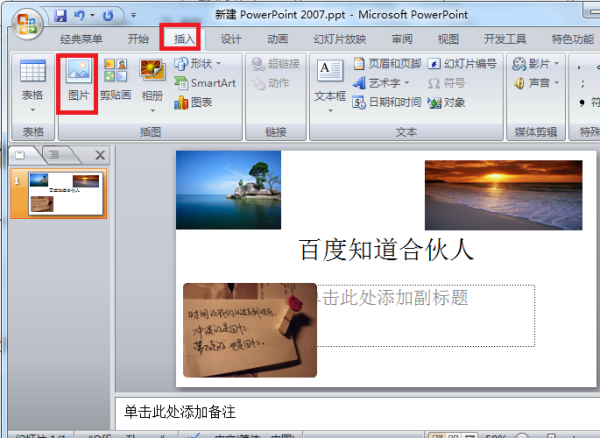The width and height of the screenshot is (600, 438).
Task: Close the slides/outline pane
Action: point(100,155)
